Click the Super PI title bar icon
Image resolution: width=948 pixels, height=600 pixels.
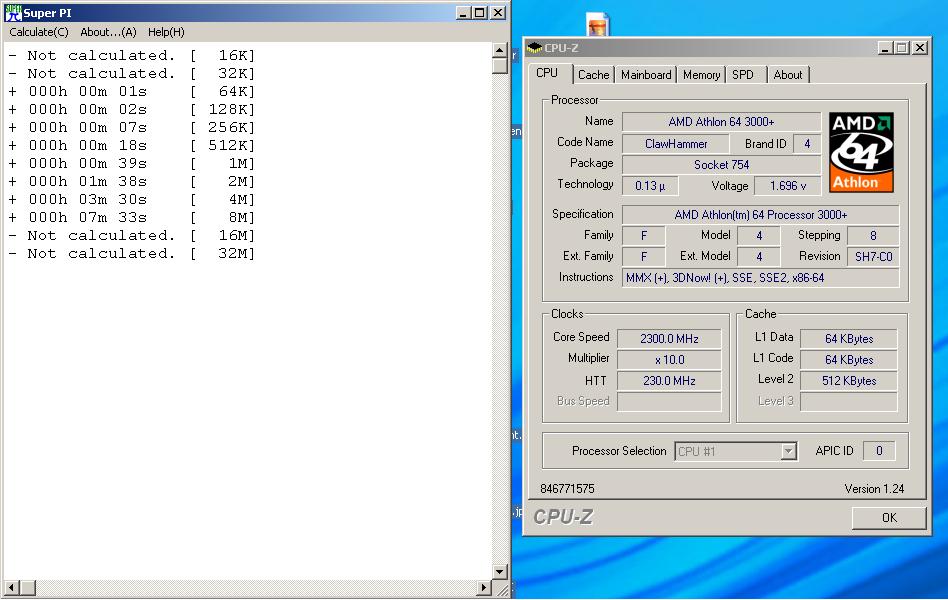pos(13,13)
